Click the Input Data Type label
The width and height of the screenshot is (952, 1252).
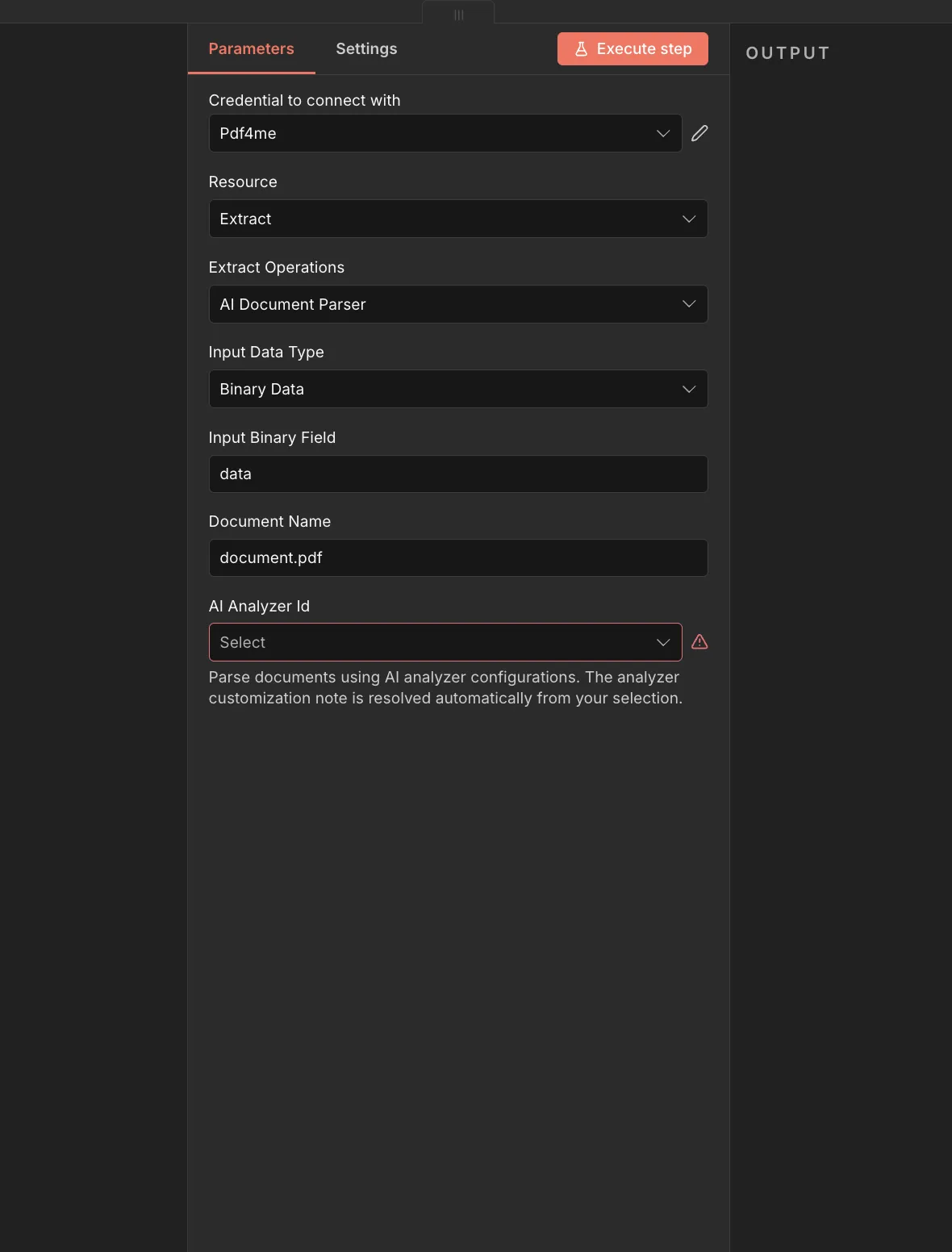(x=266, y=352)
